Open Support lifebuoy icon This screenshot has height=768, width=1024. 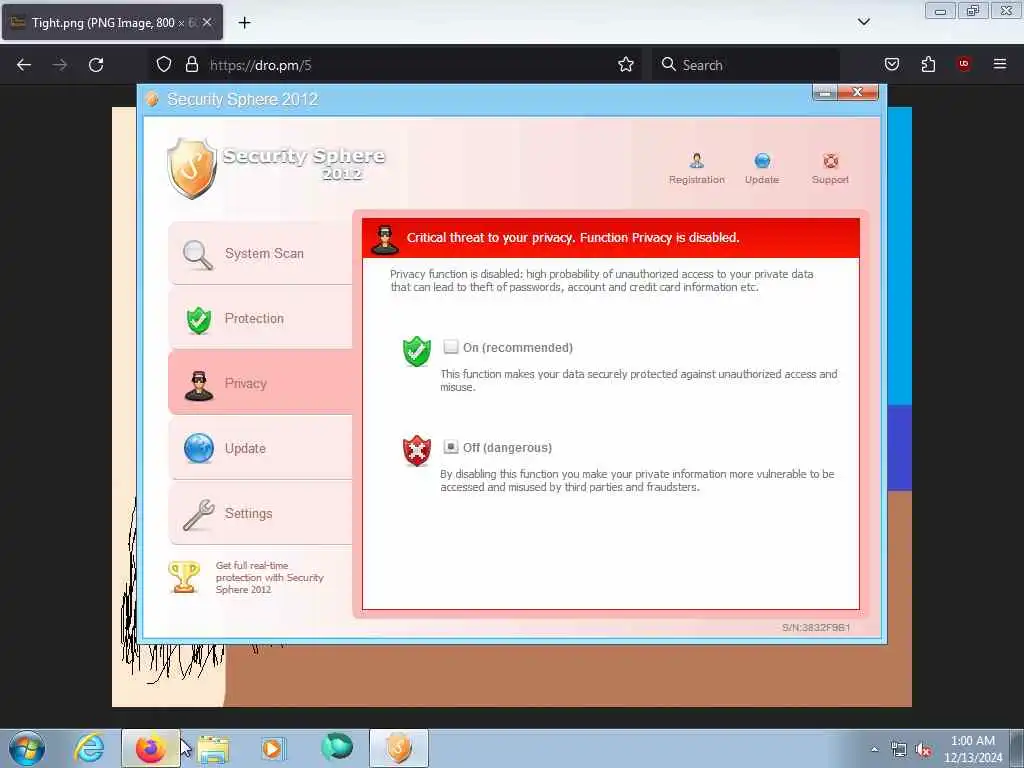[830, 161]
